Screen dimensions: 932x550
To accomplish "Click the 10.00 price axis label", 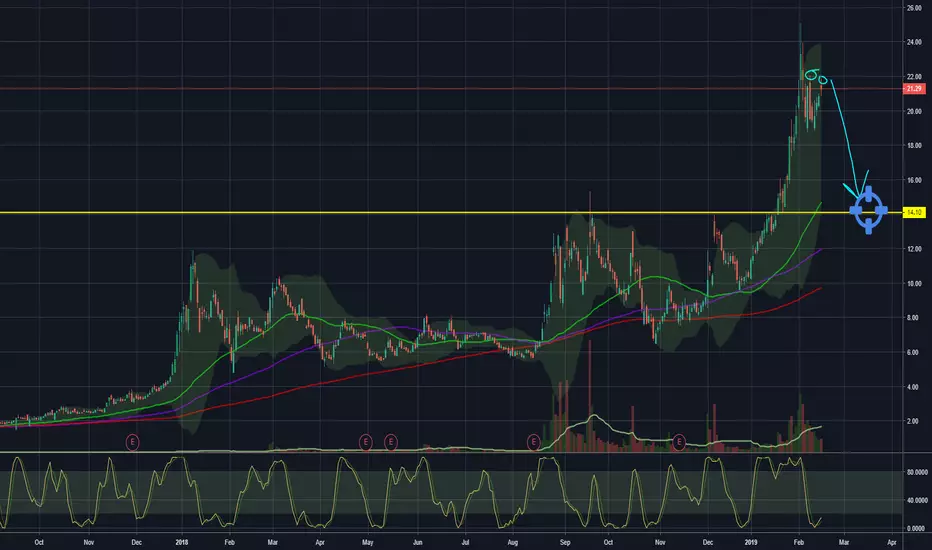I will 914,284.
